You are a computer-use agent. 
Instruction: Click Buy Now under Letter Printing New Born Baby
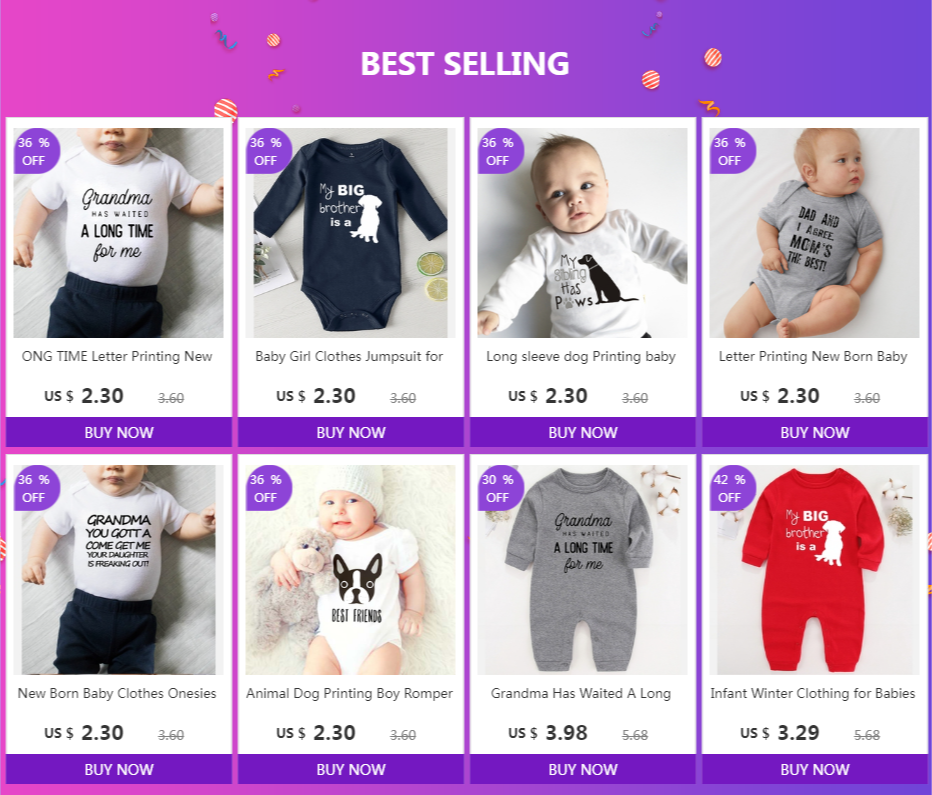pos(814,432)
